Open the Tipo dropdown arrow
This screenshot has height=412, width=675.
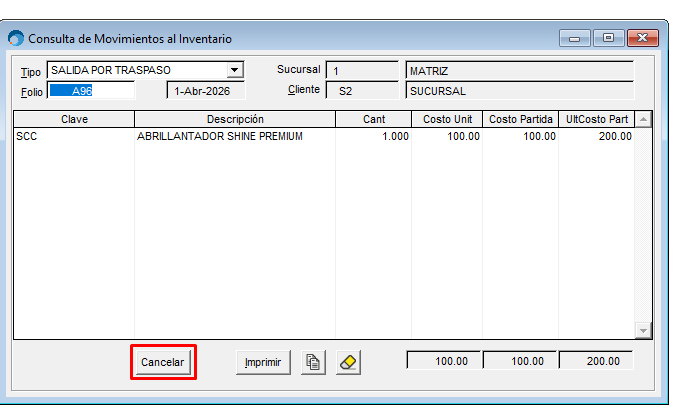tap(235, 70)
